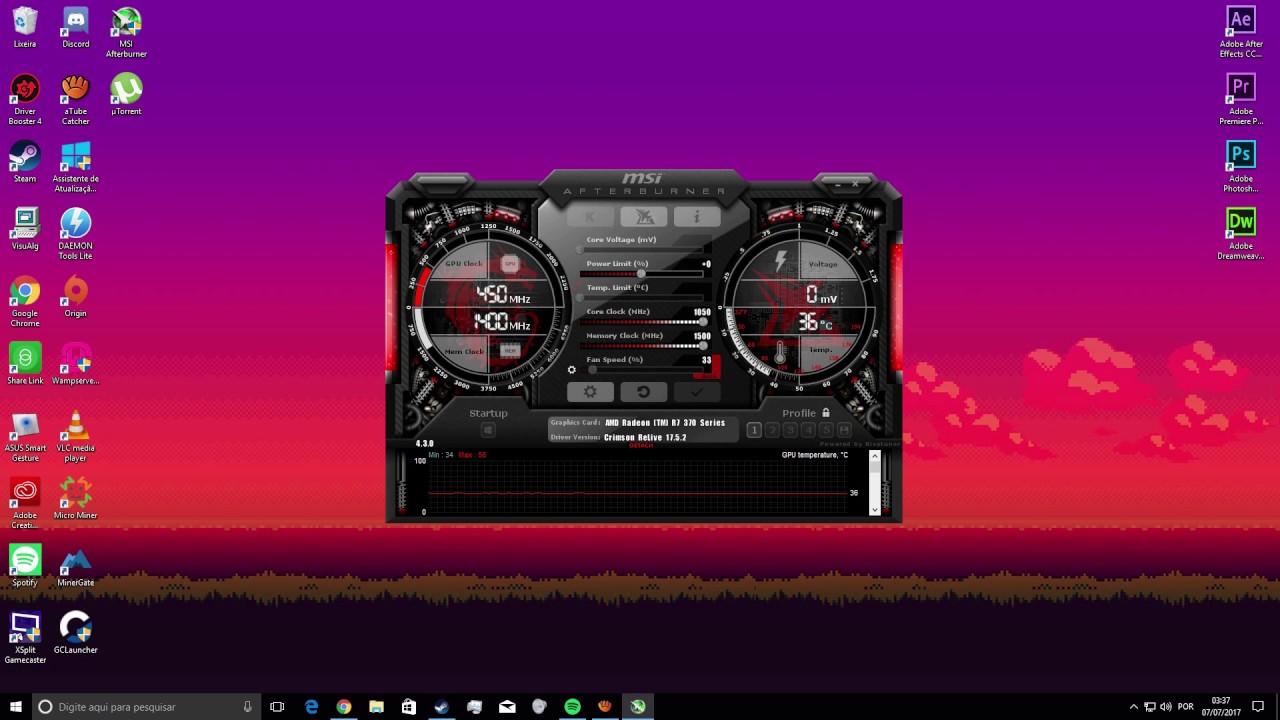Select profile slot 5
This screenshot has height=720, width=1280.
(x=826, y=430)
